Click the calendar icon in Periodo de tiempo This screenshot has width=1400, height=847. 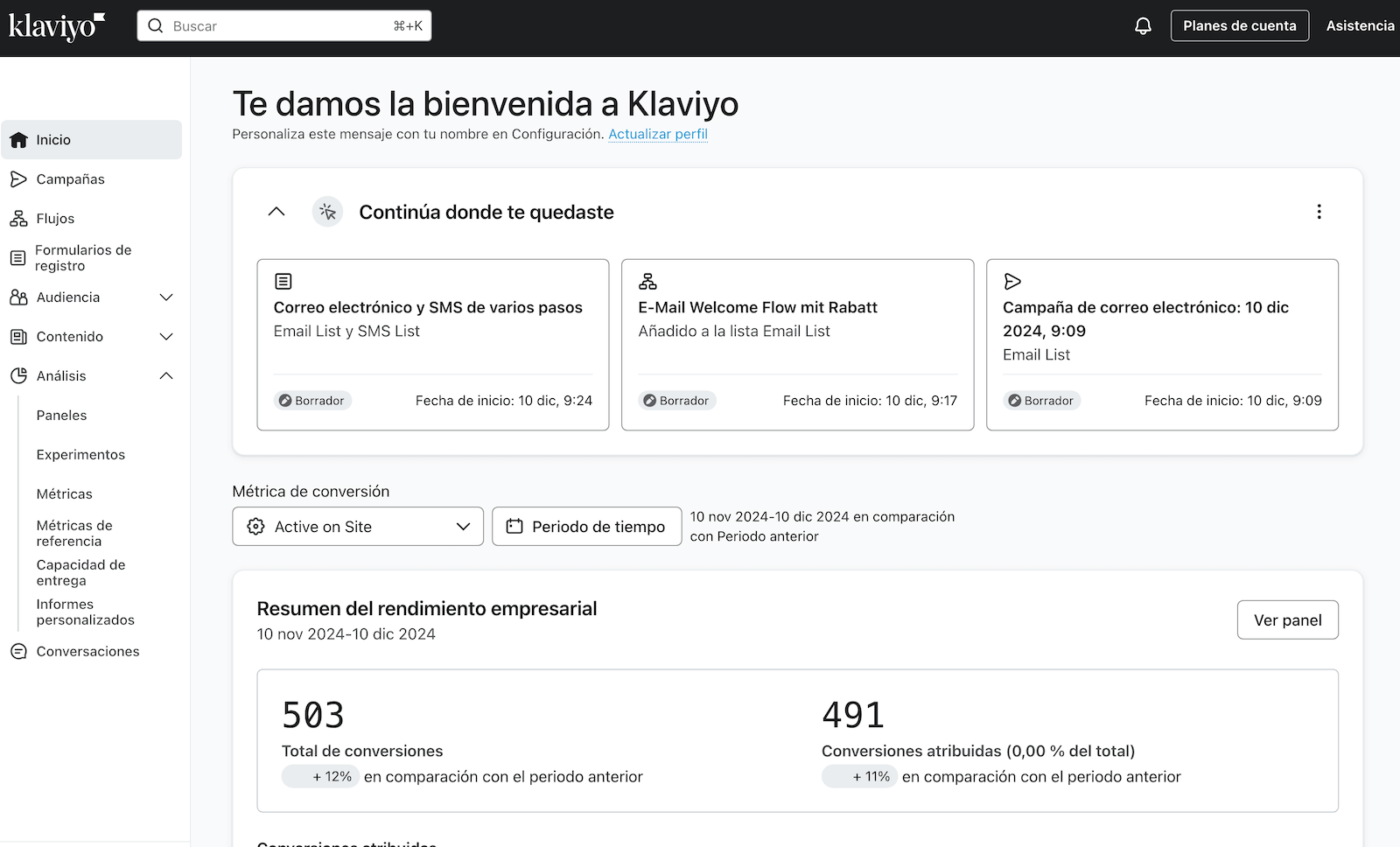click(514, 527)
